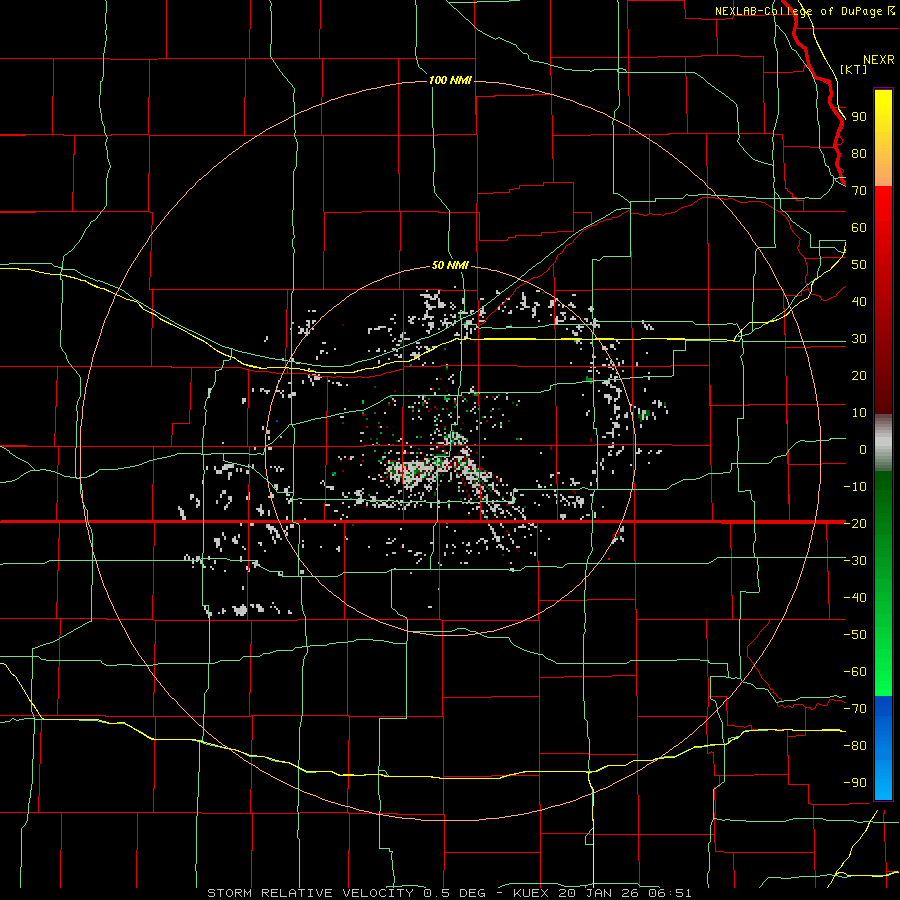Image resolution: width=900 pixels, height=900 pixels.
Task: Click the -70 scale value
Action: point(855,709)
